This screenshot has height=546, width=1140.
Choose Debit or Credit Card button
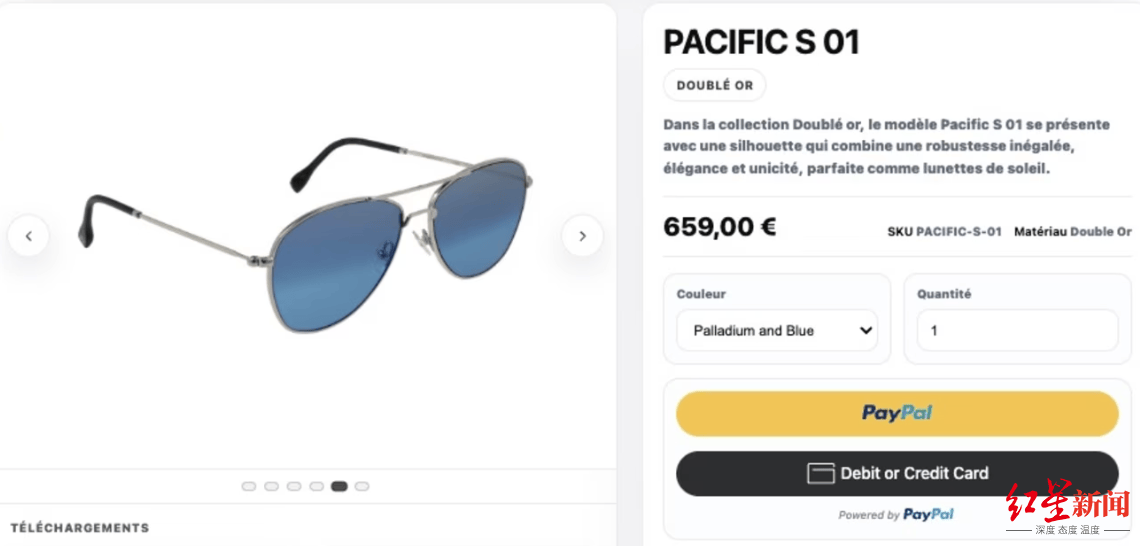[896, 473]
